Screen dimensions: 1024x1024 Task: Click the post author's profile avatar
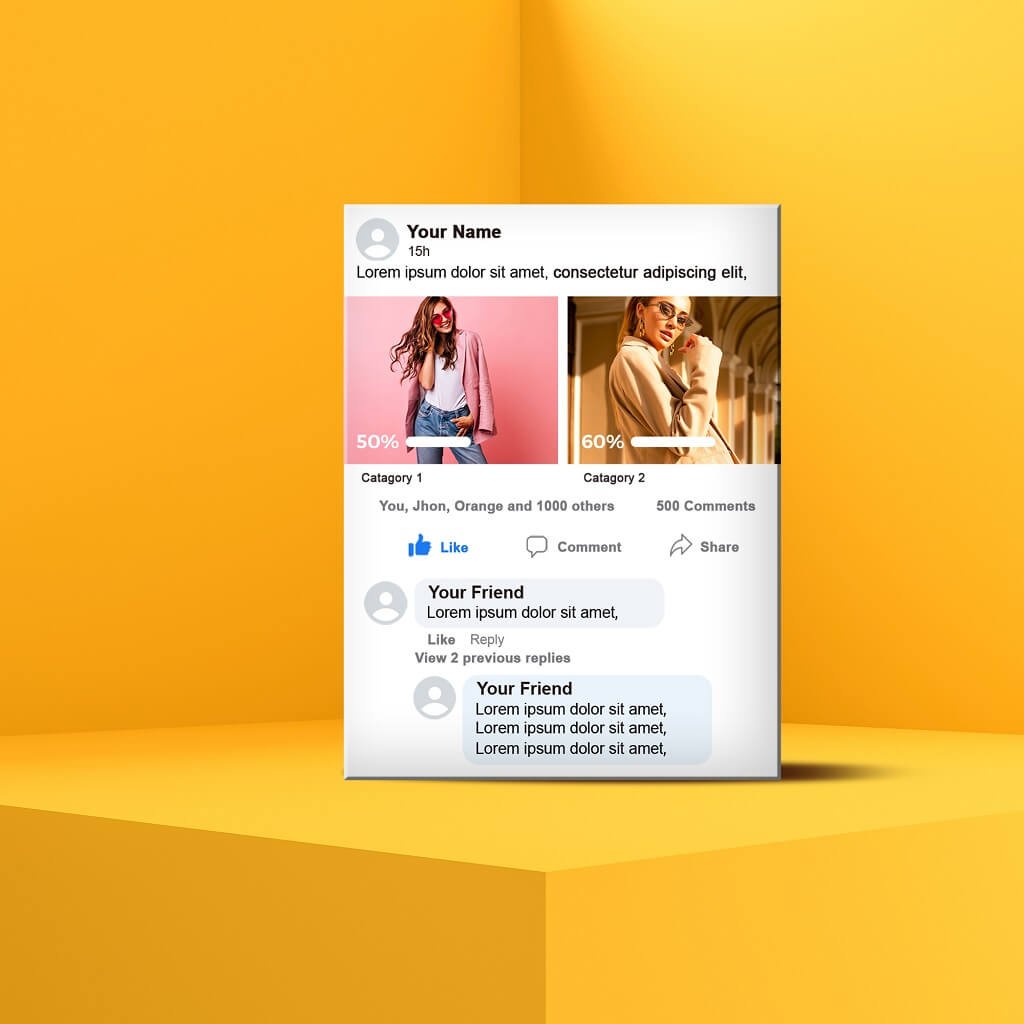click(377, 239)
